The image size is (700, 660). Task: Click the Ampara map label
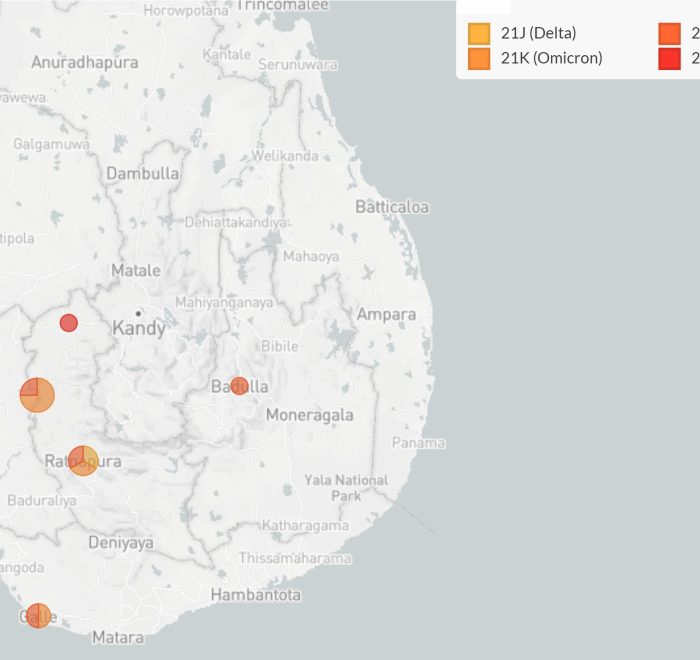[386, 315]
